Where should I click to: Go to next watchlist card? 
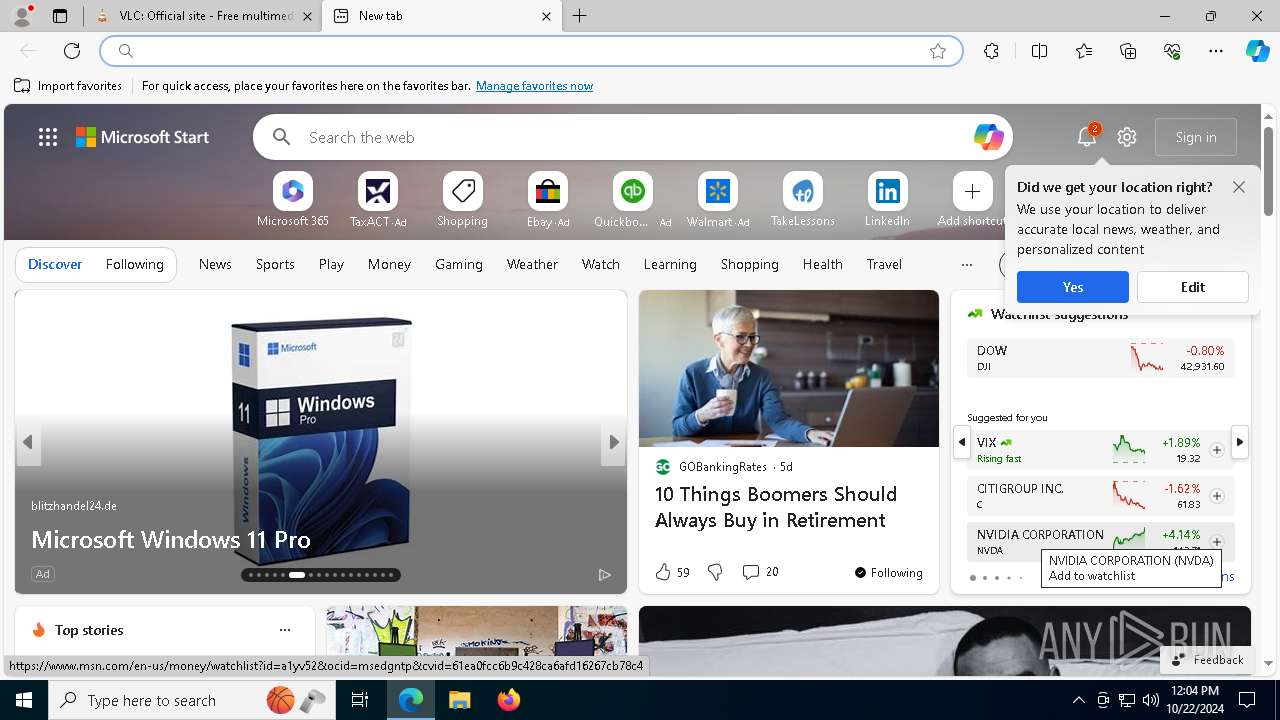coord(1240,442)
